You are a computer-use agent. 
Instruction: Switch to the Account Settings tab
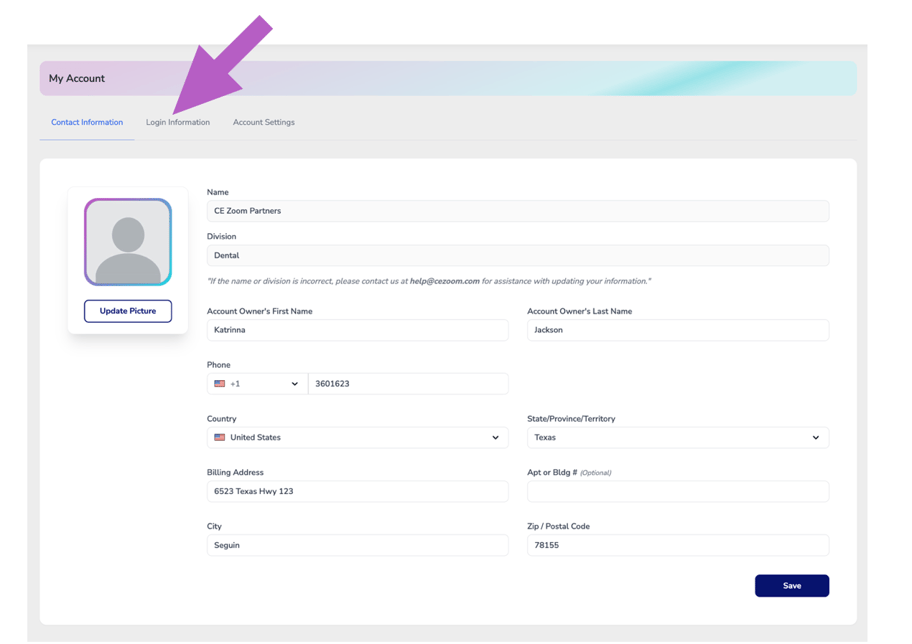click(x=263, y=122)
